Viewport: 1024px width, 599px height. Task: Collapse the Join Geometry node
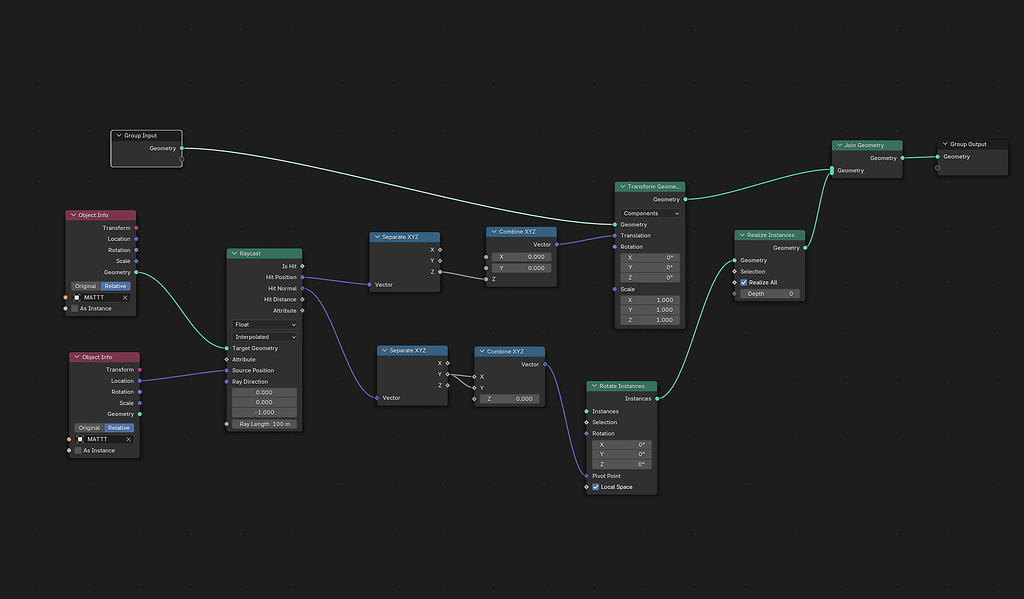pos(839,145)
